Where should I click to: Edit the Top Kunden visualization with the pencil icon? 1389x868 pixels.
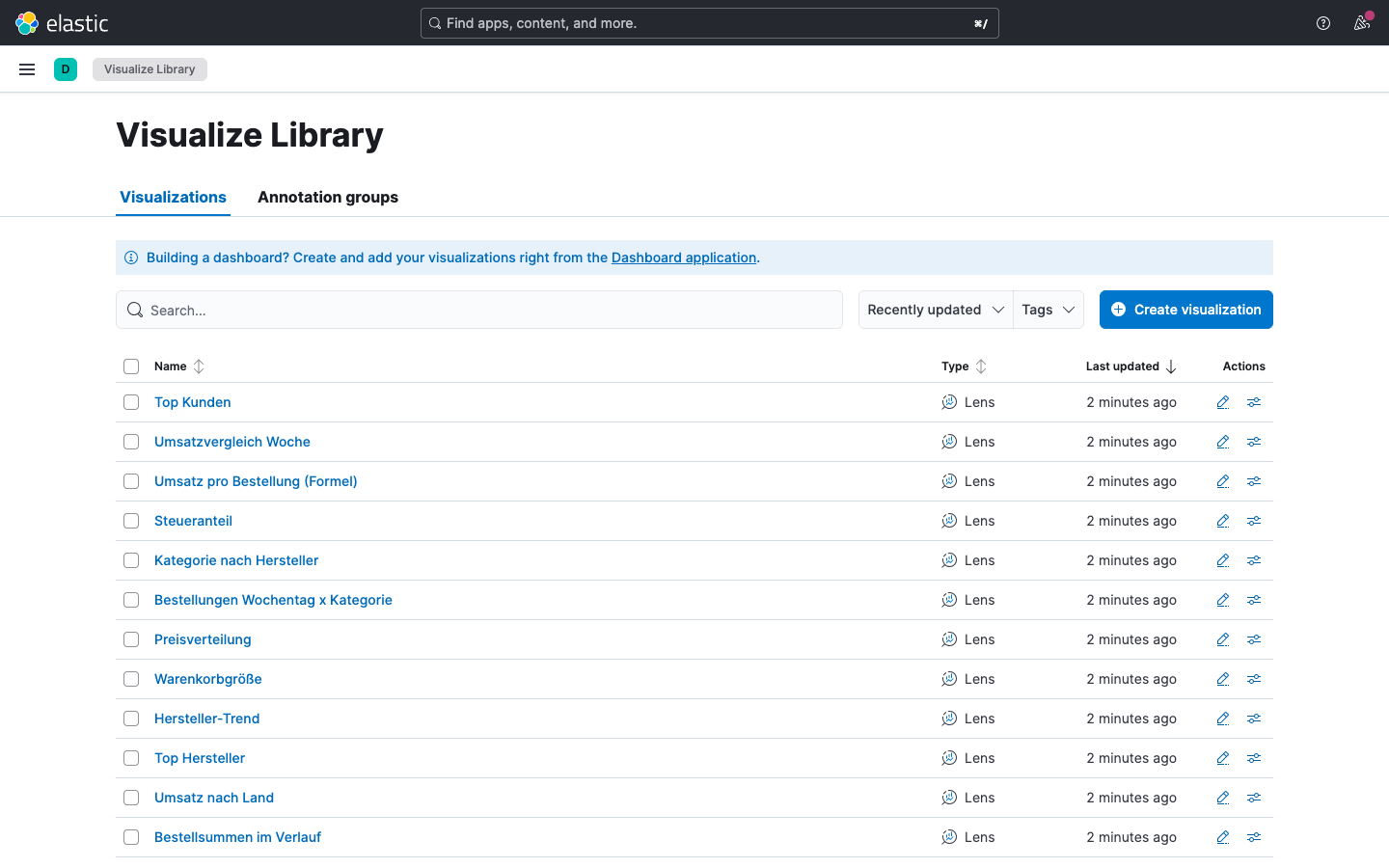pyautogui.click(x=1222, y=402)
